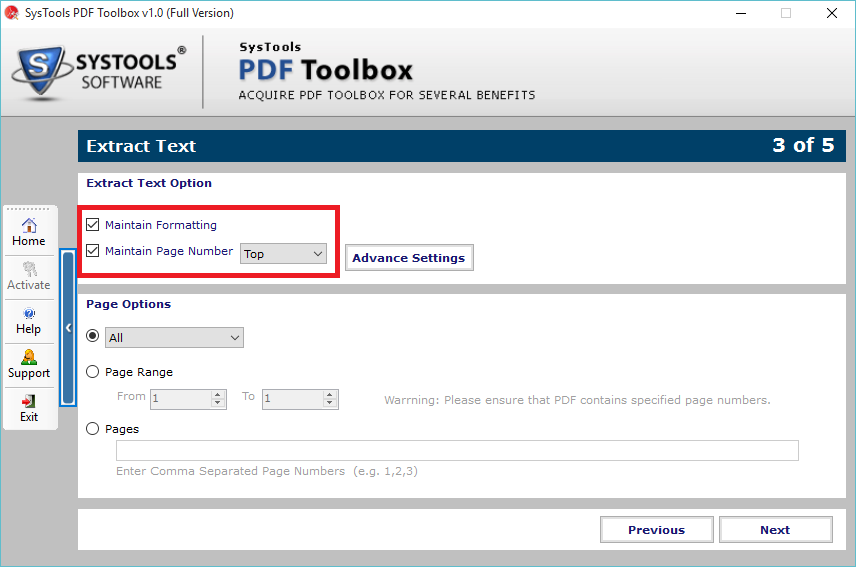The width and height of the screenshot is (856, 567).
Task: Collapse the sidebar with the blue arrow
Action: pos(68,327)
